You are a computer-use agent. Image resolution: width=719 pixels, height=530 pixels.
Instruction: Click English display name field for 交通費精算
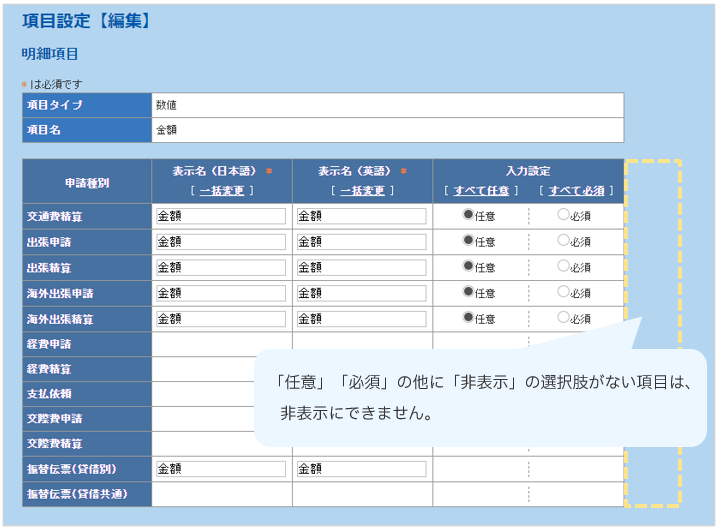(x=361, y=216)
